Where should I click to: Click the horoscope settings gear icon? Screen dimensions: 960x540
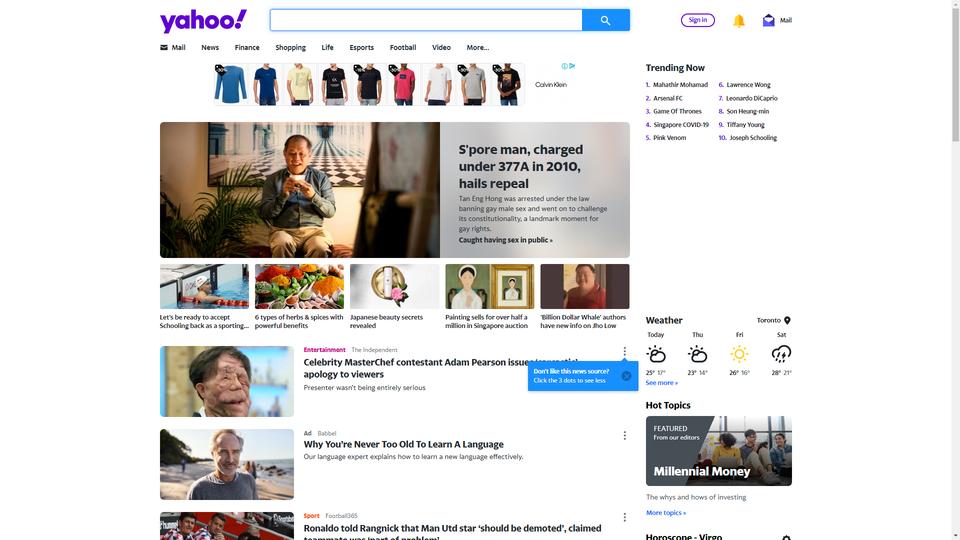(x=786, y=537)
